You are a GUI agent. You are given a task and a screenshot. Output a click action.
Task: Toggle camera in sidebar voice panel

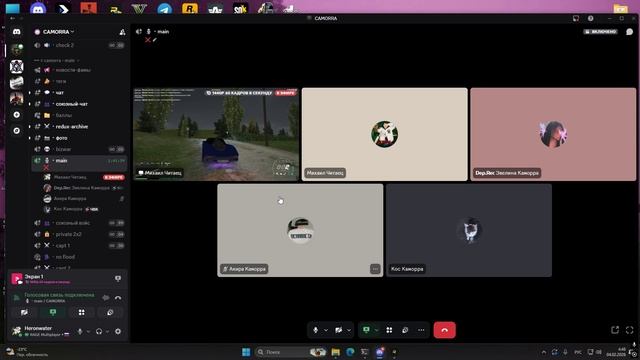pyautogui.click(x=24, y=312)
